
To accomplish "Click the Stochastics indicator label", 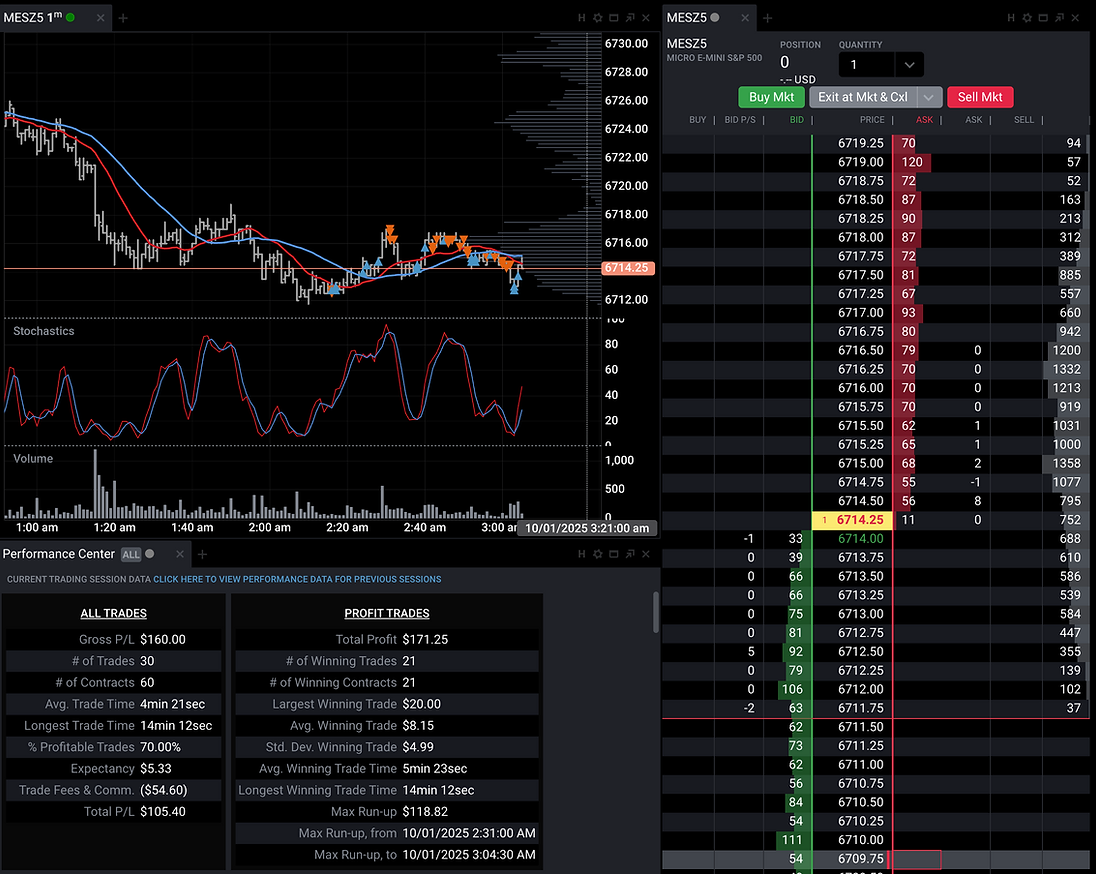I will [x=43, y=331].
